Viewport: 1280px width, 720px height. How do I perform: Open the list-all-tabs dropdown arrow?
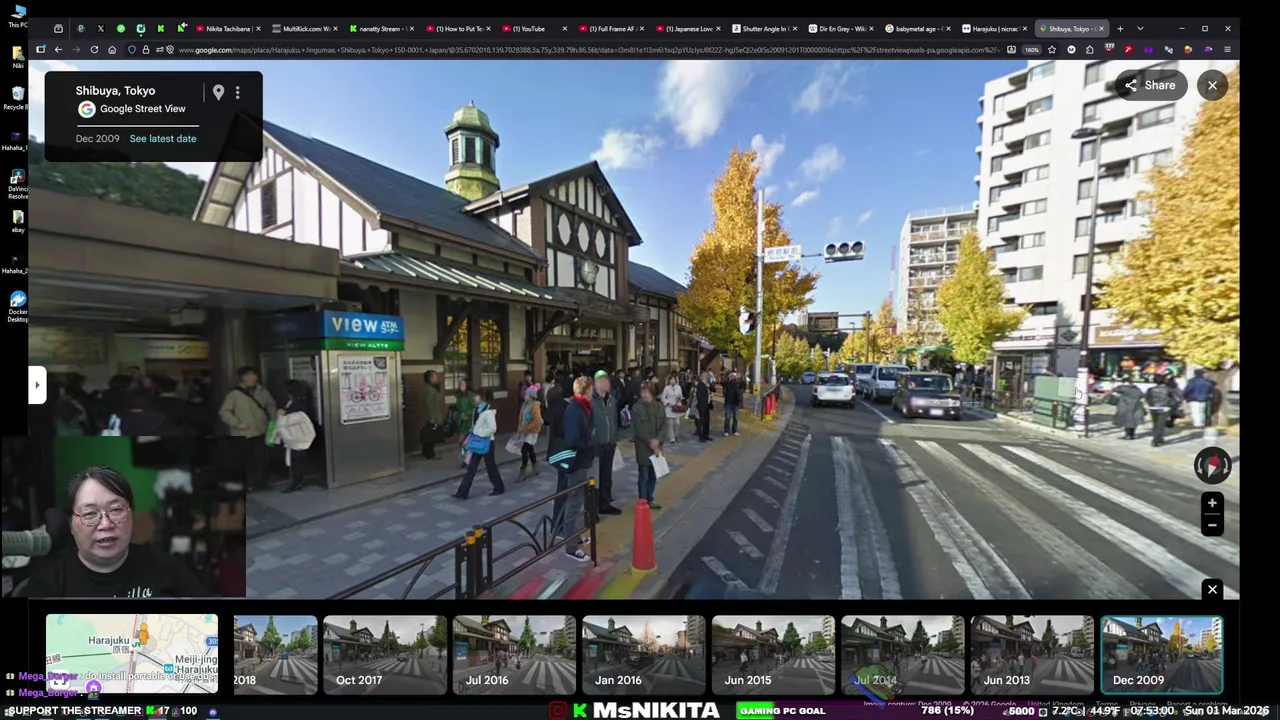(1140, 28)
